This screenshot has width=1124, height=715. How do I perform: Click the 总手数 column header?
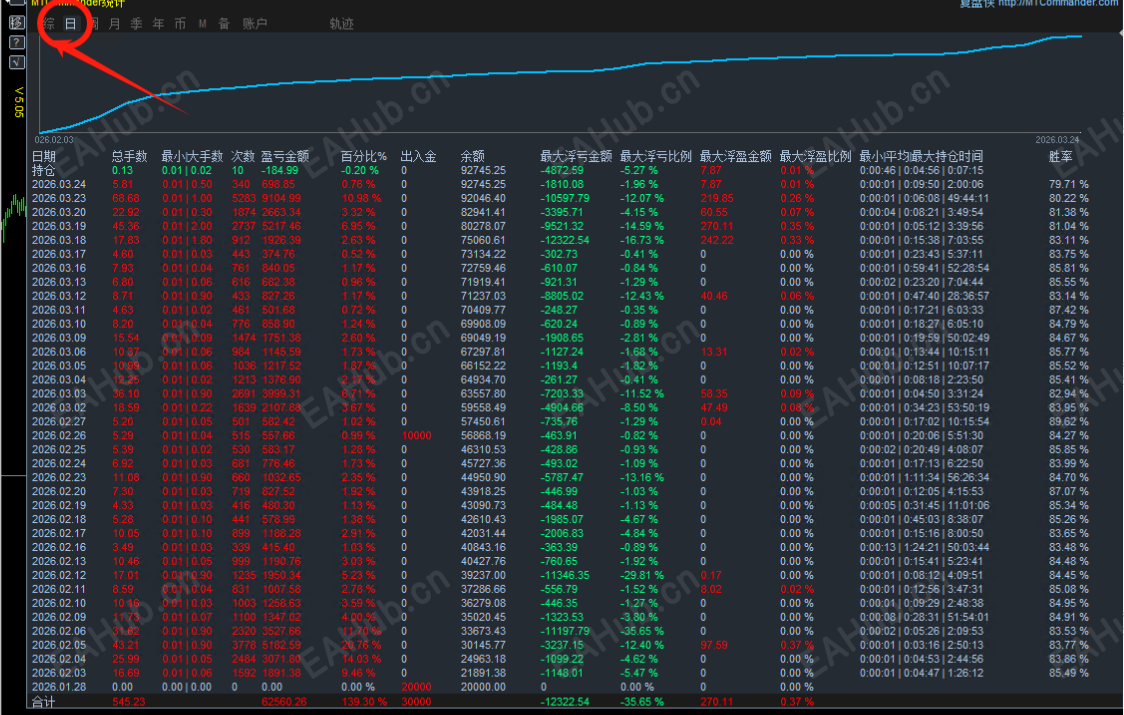point(129,156)
